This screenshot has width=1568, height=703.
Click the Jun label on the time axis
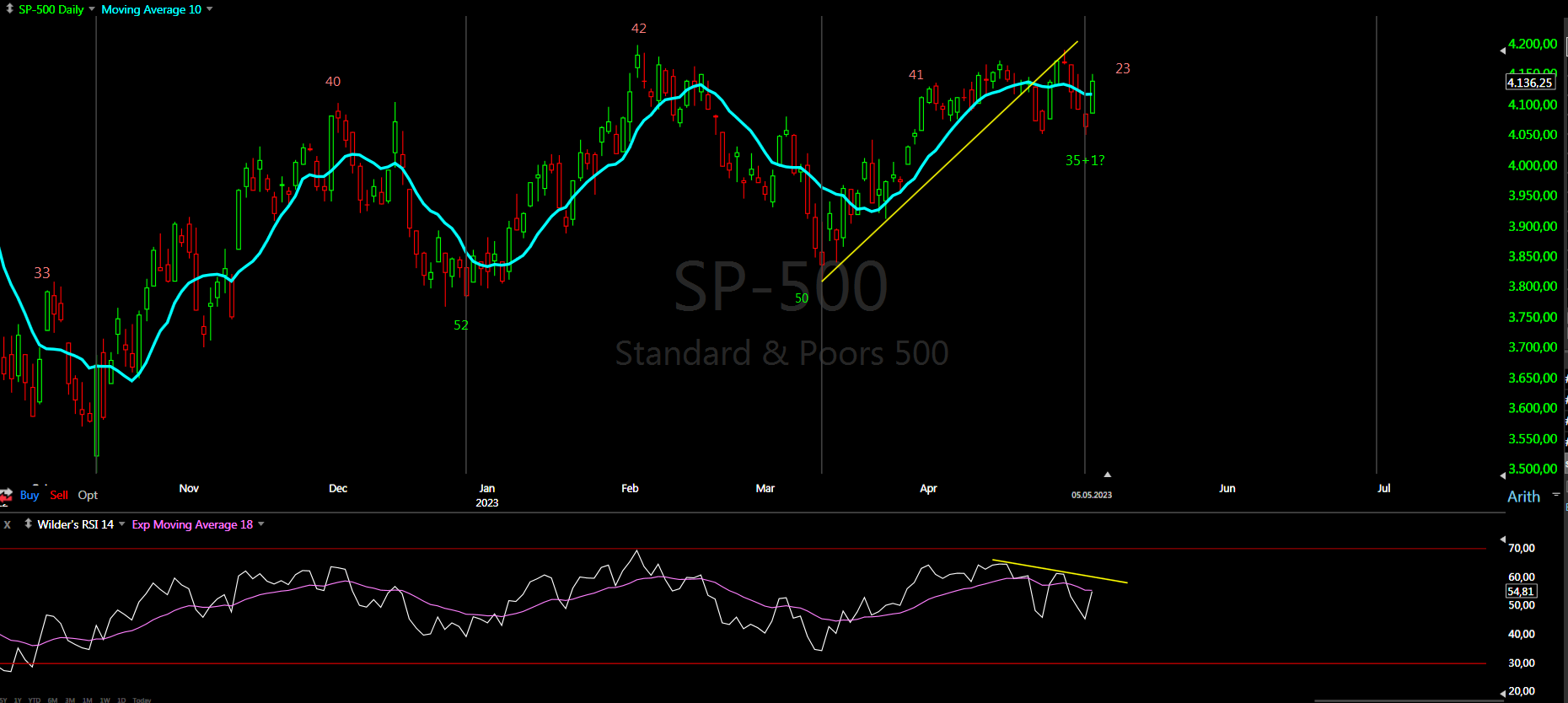click(1227, 488)
